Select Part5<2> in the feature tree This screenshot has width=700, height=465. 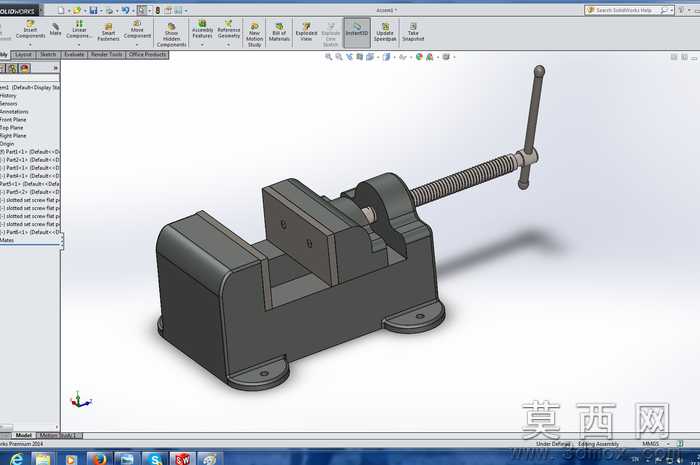(x=29, y=192)
